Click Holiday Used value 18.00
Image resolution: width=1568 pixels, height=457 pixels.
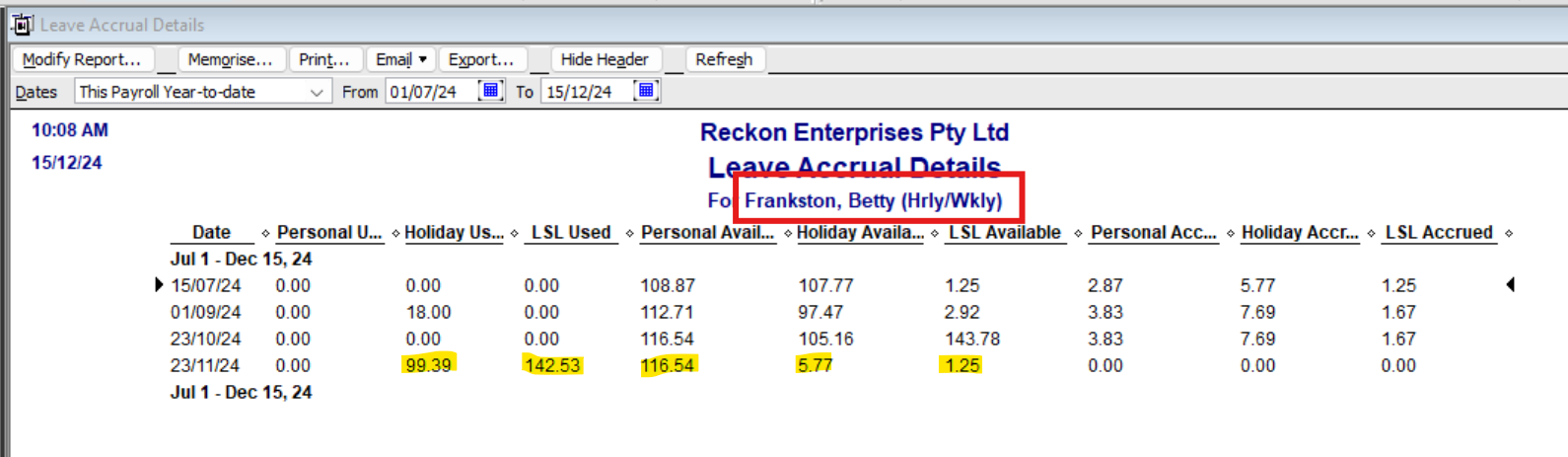point(428,312)
